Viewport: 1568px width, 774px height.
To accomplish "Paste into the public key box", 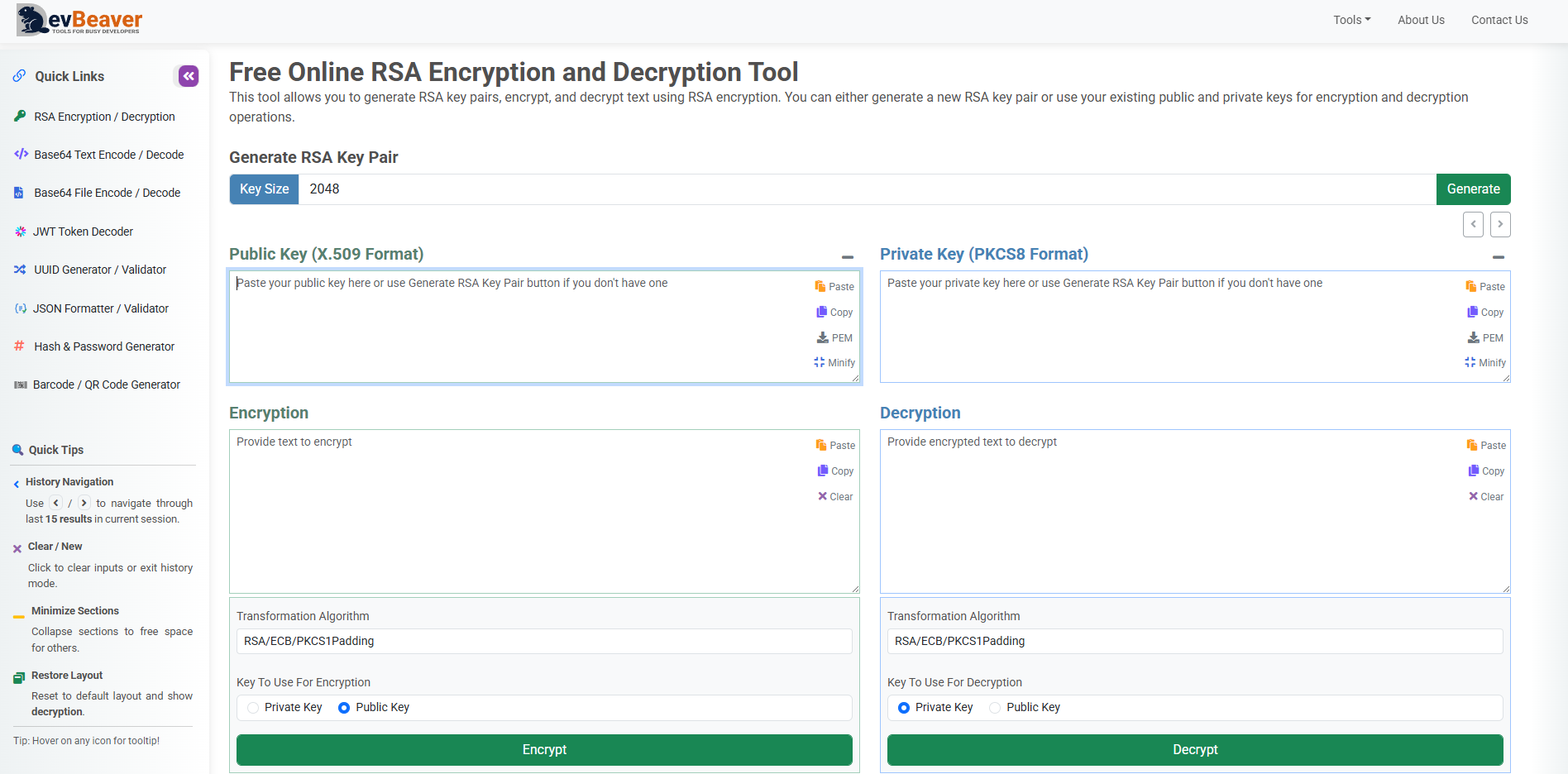I will pos(834,286).
